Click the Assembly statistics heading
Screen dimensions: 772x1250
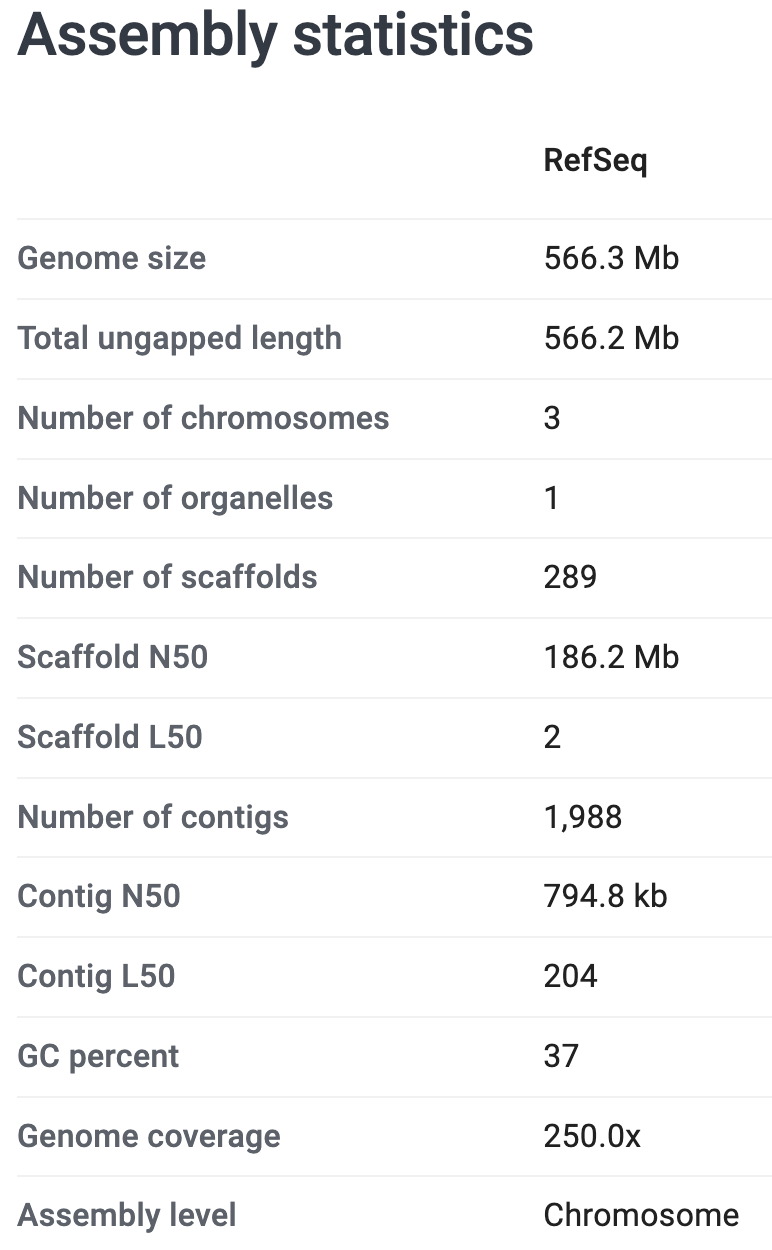(x=275, y=35)
